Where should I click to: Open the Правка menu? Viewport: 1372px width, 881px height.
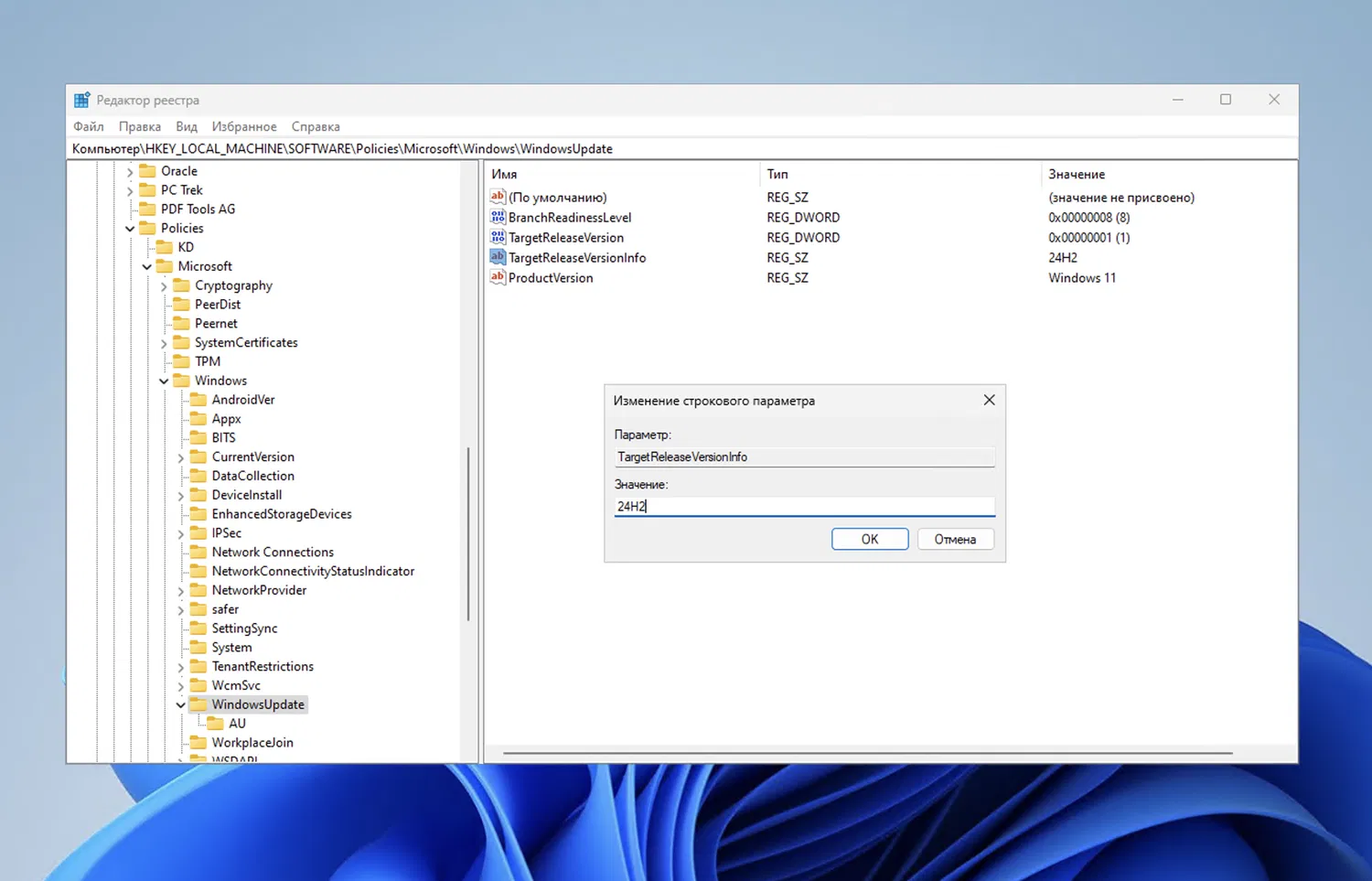tap(140, 126)
